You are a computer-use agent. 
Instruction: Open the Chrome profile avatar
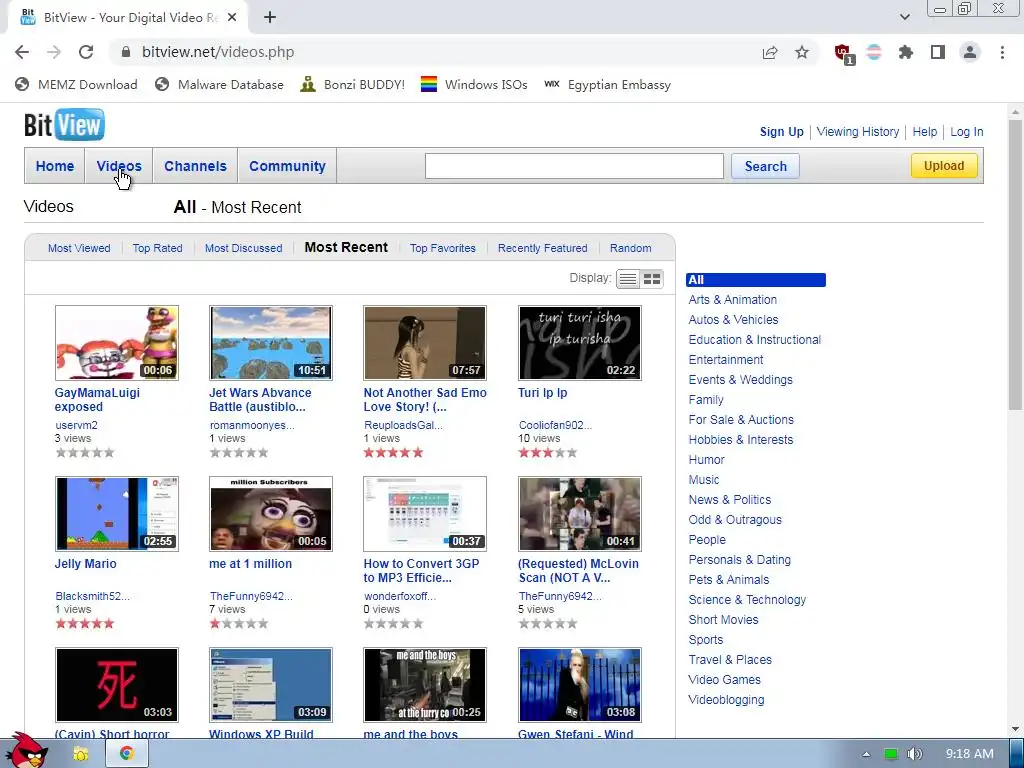pyautogui.click(x=970, y=52)
